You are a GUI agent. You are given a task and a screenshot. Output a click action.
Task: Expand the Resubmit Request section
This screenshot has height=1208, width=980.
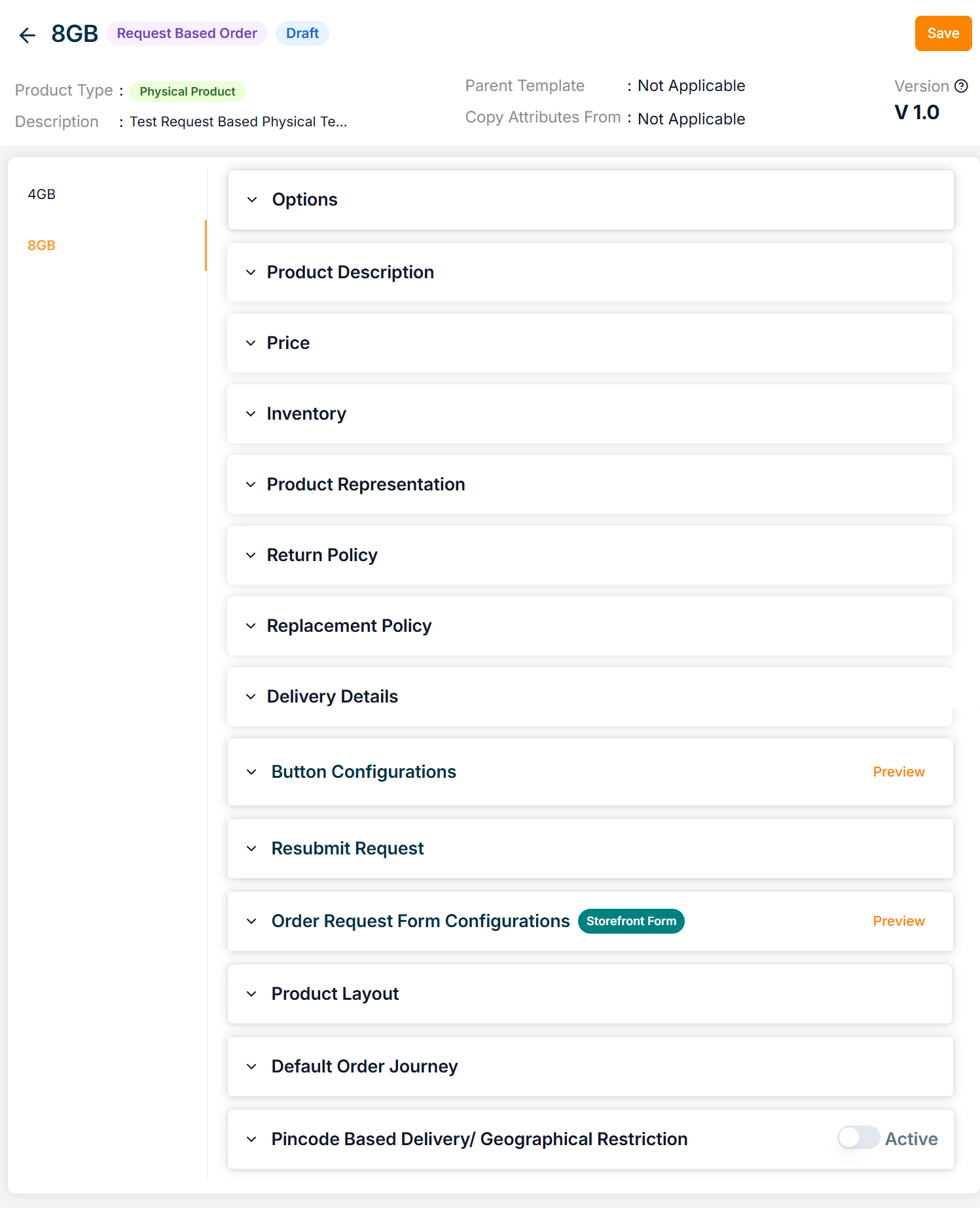coord(347,849)
